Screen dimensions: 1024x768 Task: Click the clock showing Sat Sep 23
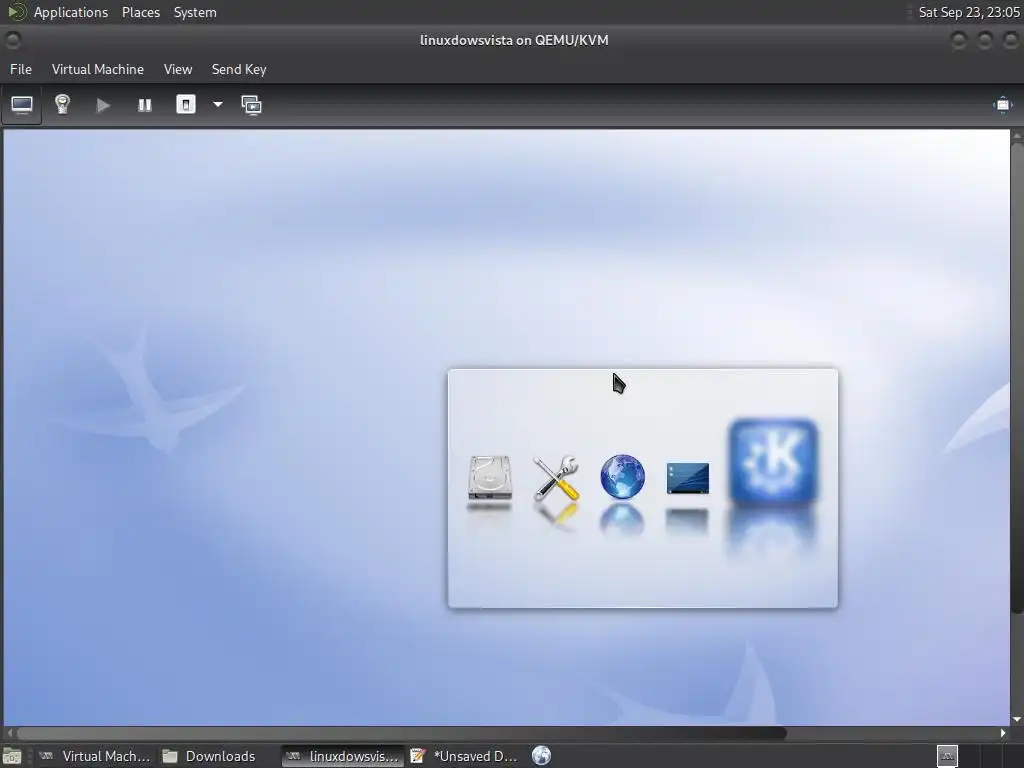(968, 12)
